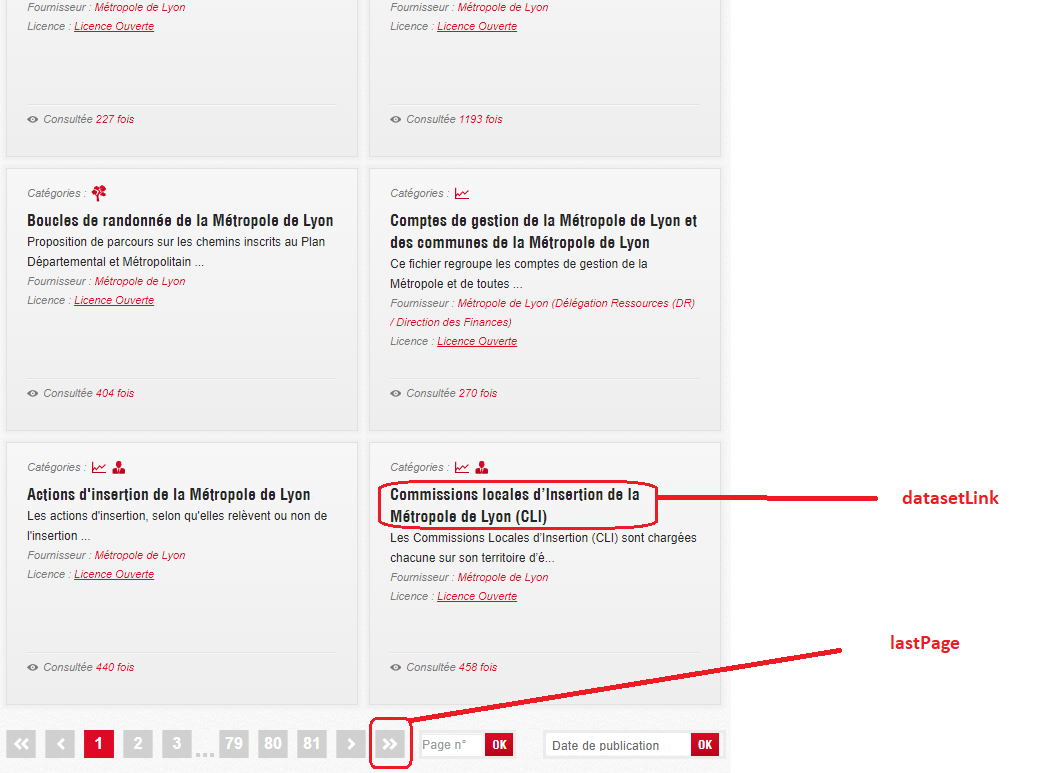
Task: Select page 2 in pagination
Action: (x=138, y=744)
